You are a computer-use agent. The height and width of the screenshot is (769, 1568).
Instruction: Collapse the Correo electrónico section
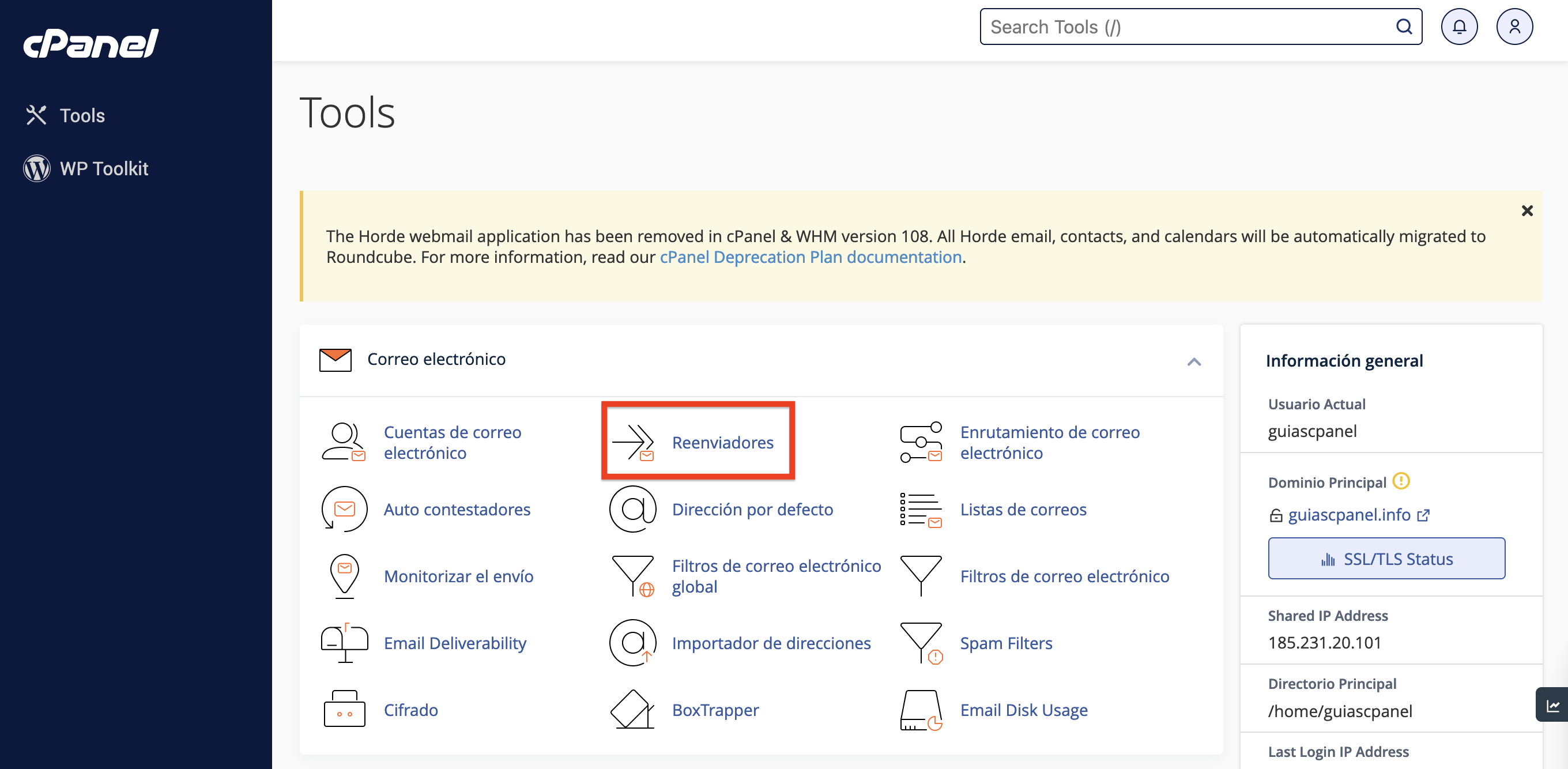click(x=1194, y=361)
